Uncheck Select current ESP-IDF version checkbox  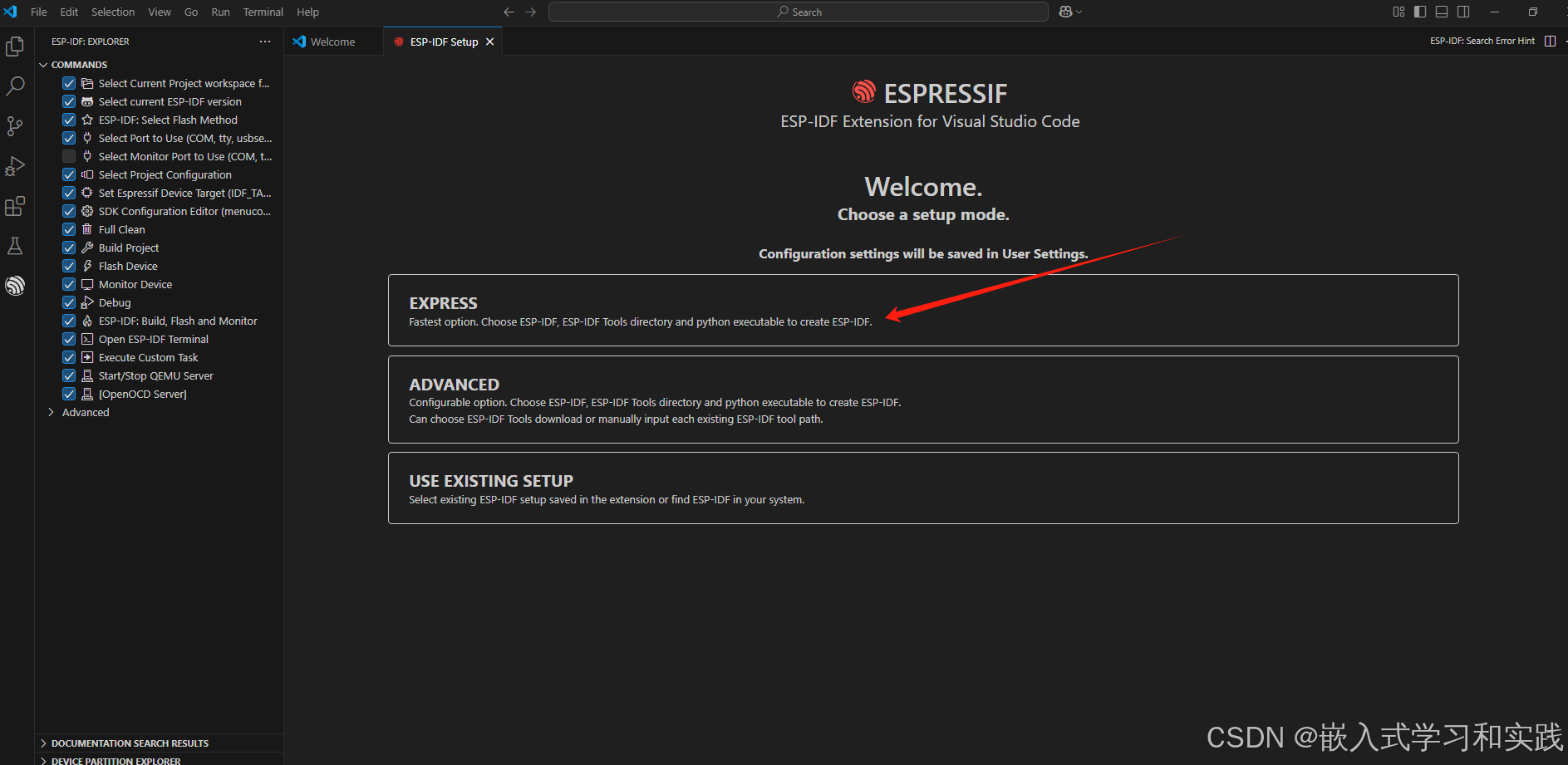click(x=69, y=101)
